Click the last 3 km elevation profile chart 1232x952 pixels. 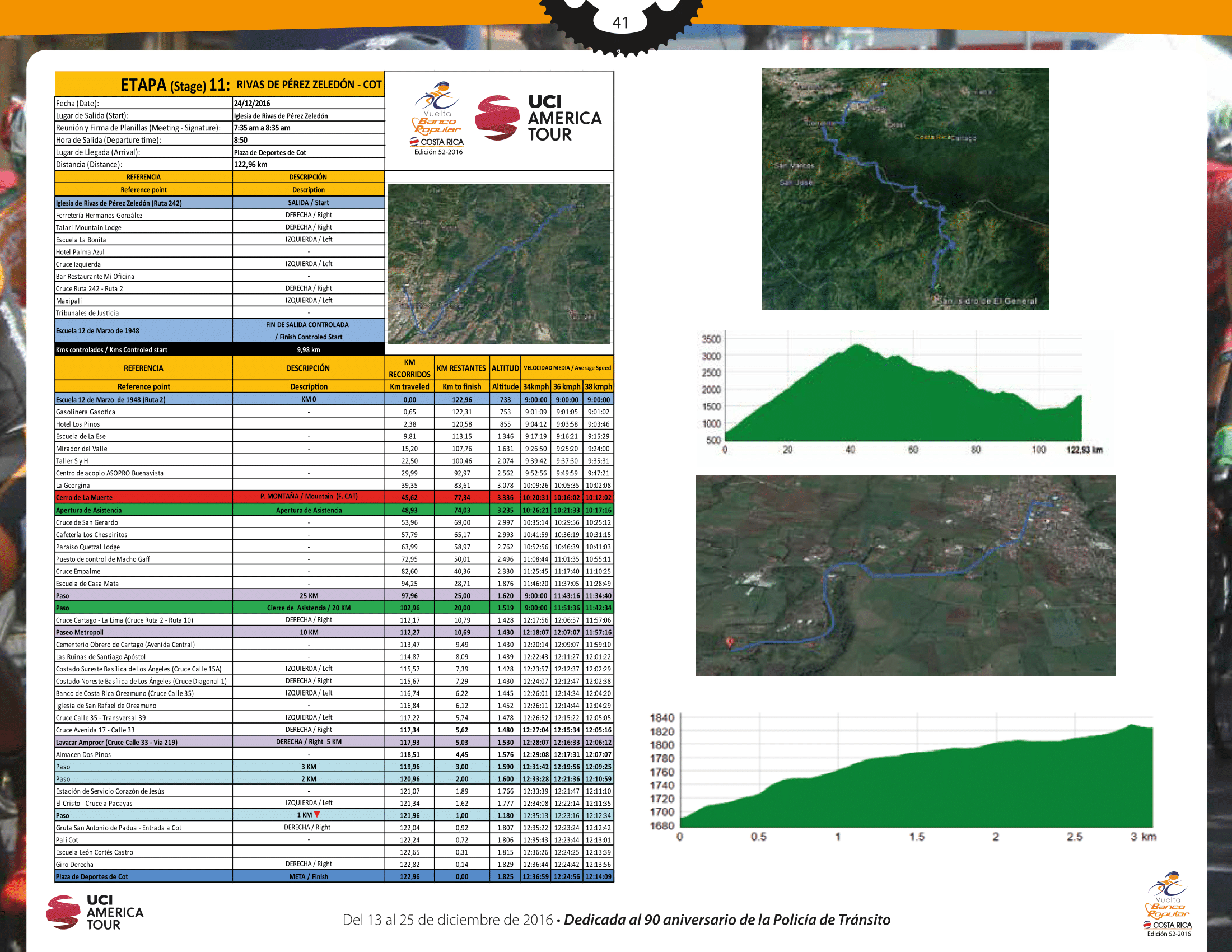click(903, 777)
